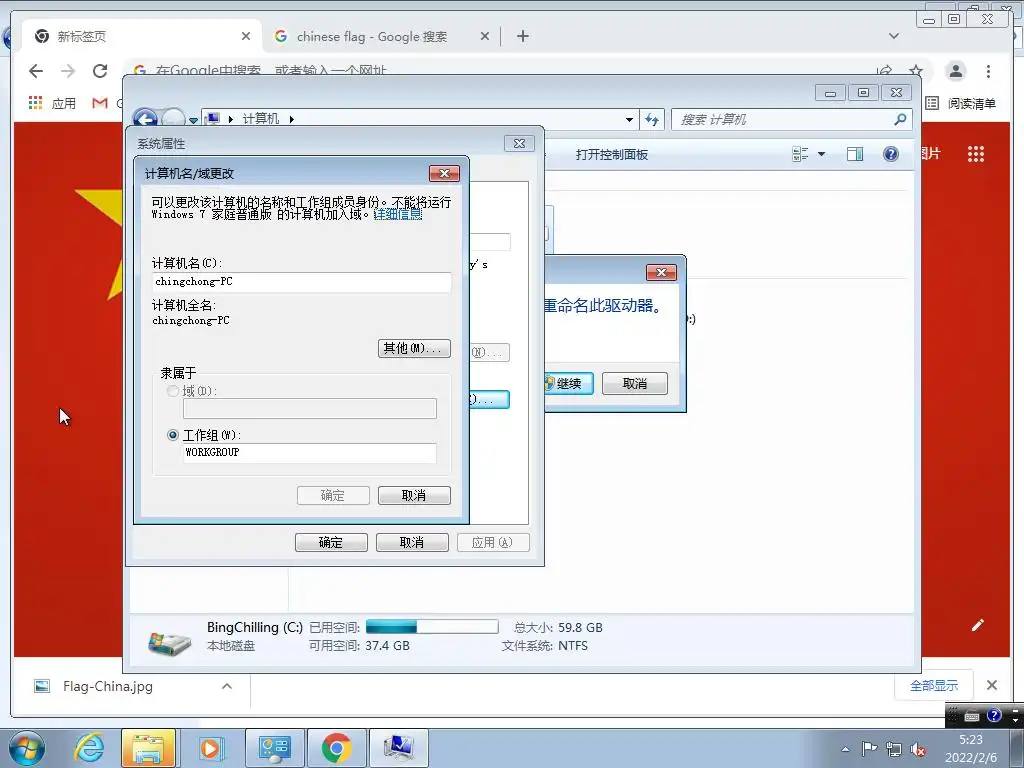
Task: Expand Flag-China.jpg download options chevron
Action: pyautogui.click(x=227, y=686)
